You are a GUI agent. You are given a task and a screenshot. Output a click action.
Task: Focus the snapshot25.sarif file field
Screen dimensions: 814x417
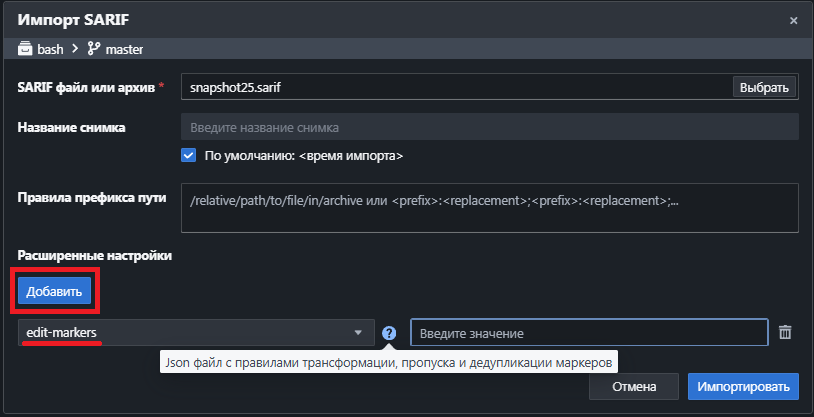[455, 87]
